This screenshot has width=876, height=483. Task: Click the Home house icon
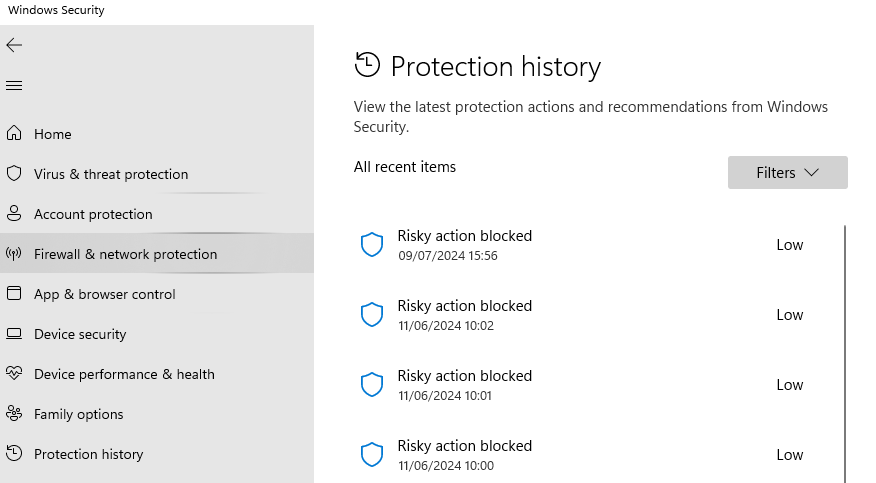coord(14,134)
